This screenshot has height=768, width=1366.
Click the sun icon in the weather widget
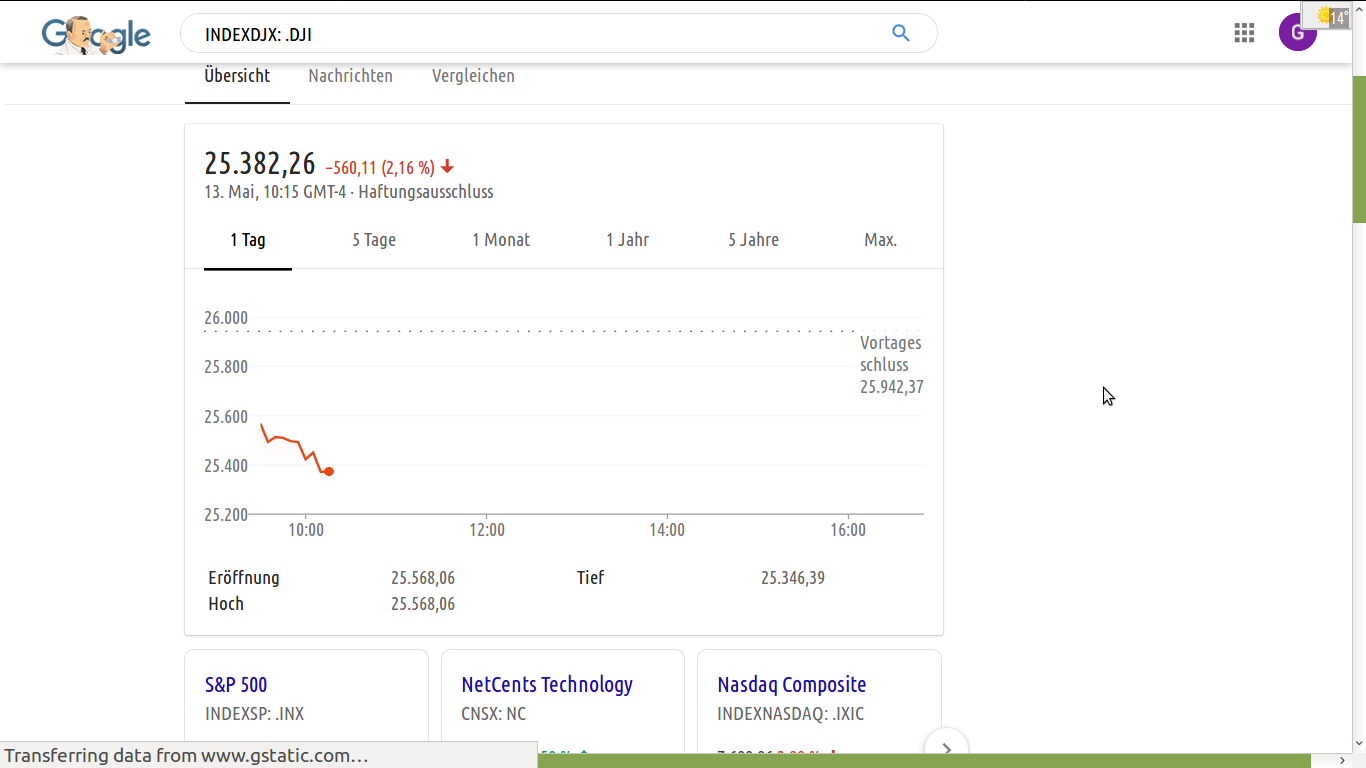click(x=1324, y=15)
